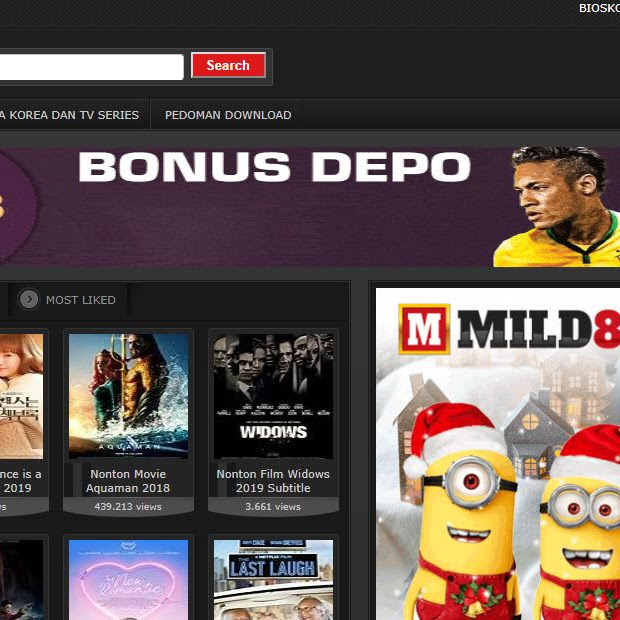Image resolution: width=620 pixels, height=620 pixels.
Task: Open the Widows movie poster thumbnail
Action: [x=273, y=396]
